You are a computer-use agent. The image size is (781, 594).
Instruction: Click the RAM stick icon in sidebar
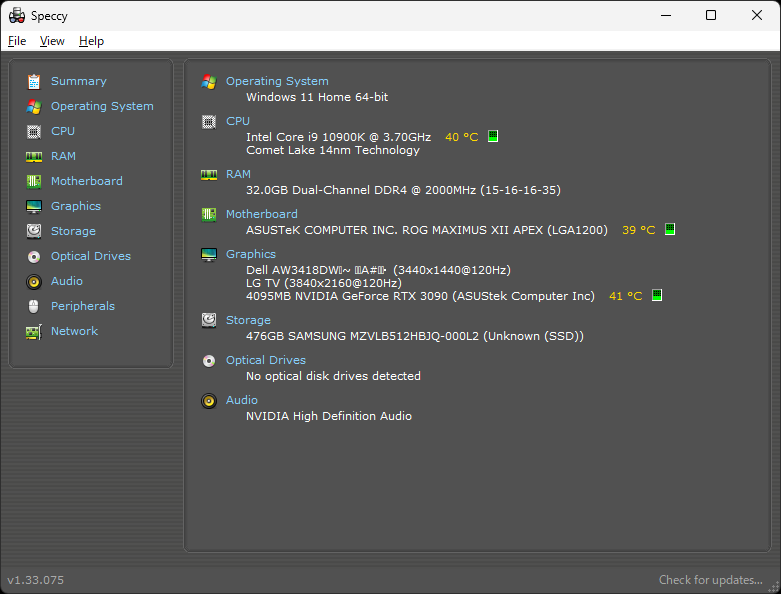34,157
